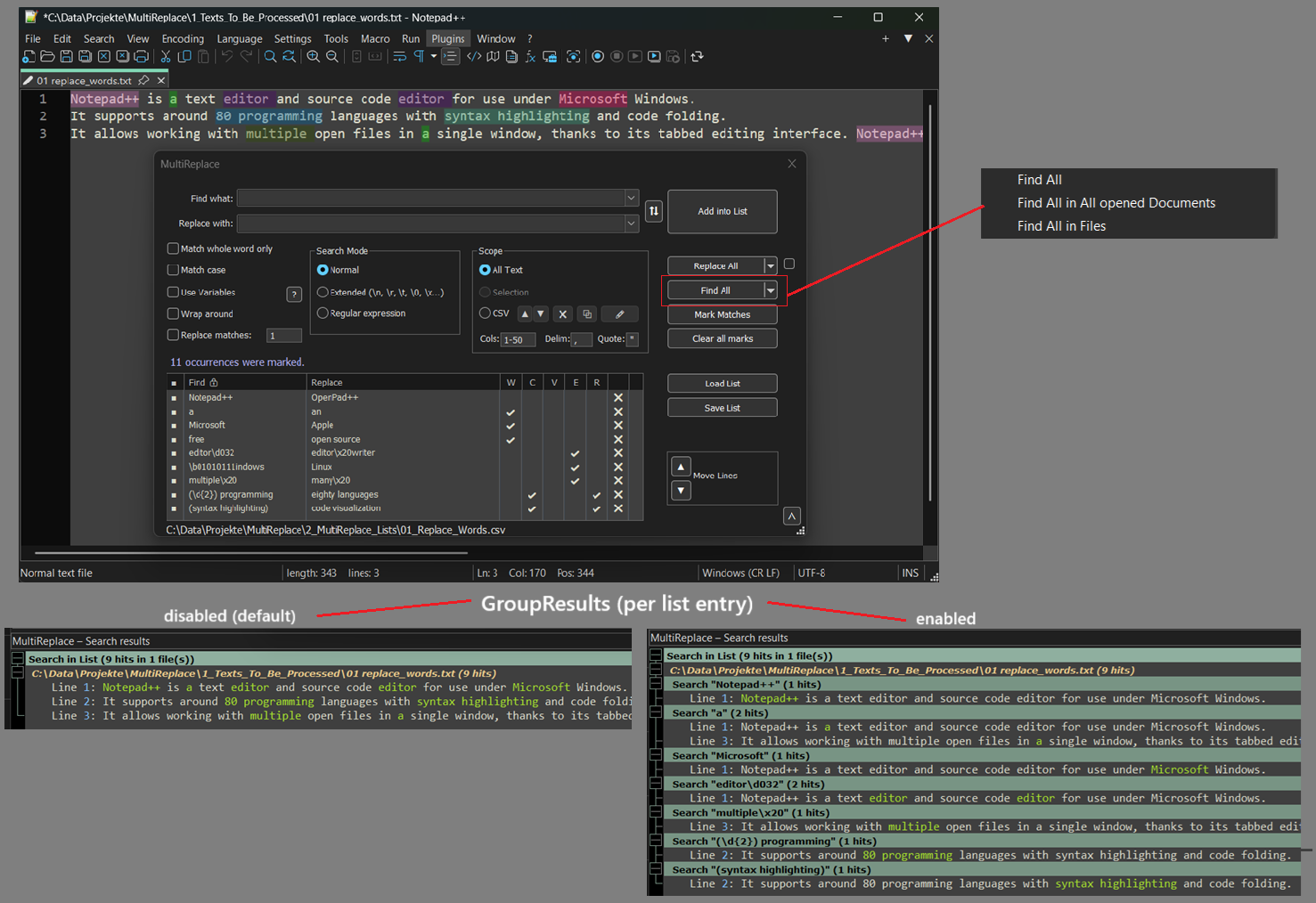Delete the Microsoft list entry with X

[617, 426]
